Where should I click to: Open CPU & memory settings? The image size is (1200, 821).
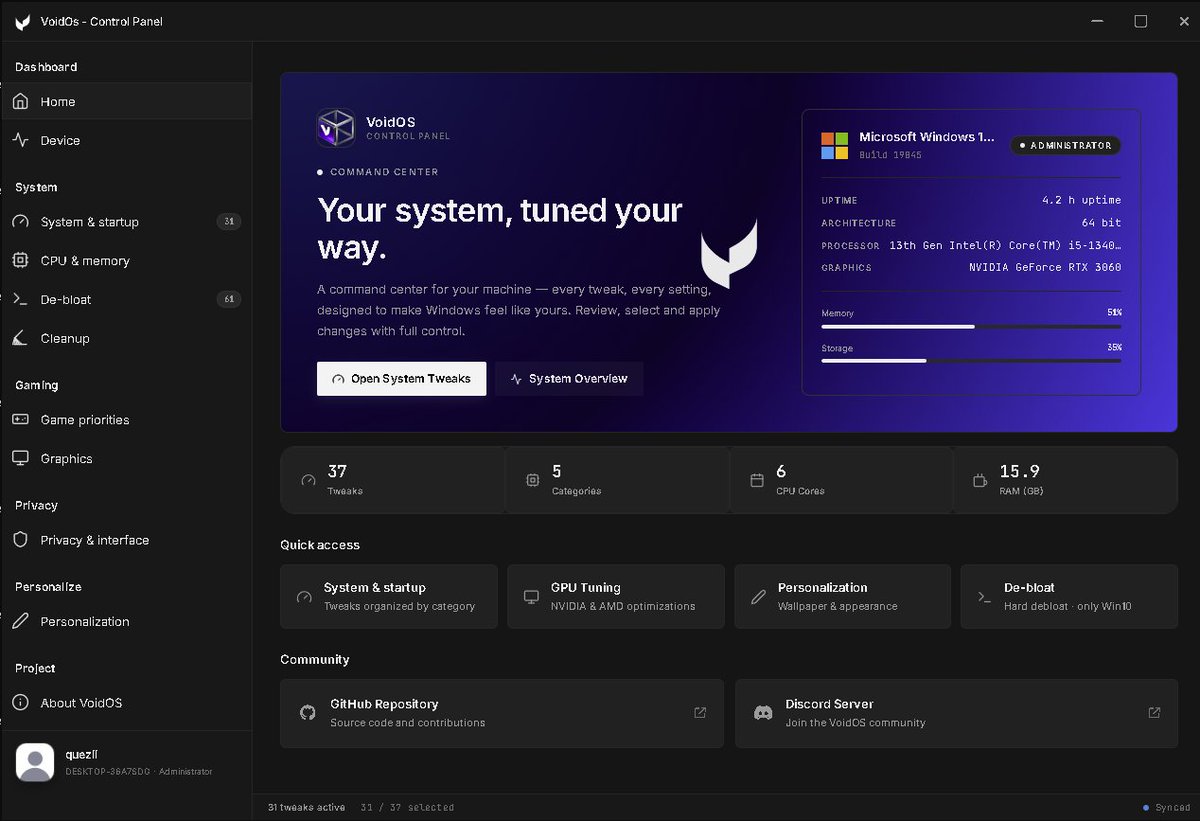[126, 260]
